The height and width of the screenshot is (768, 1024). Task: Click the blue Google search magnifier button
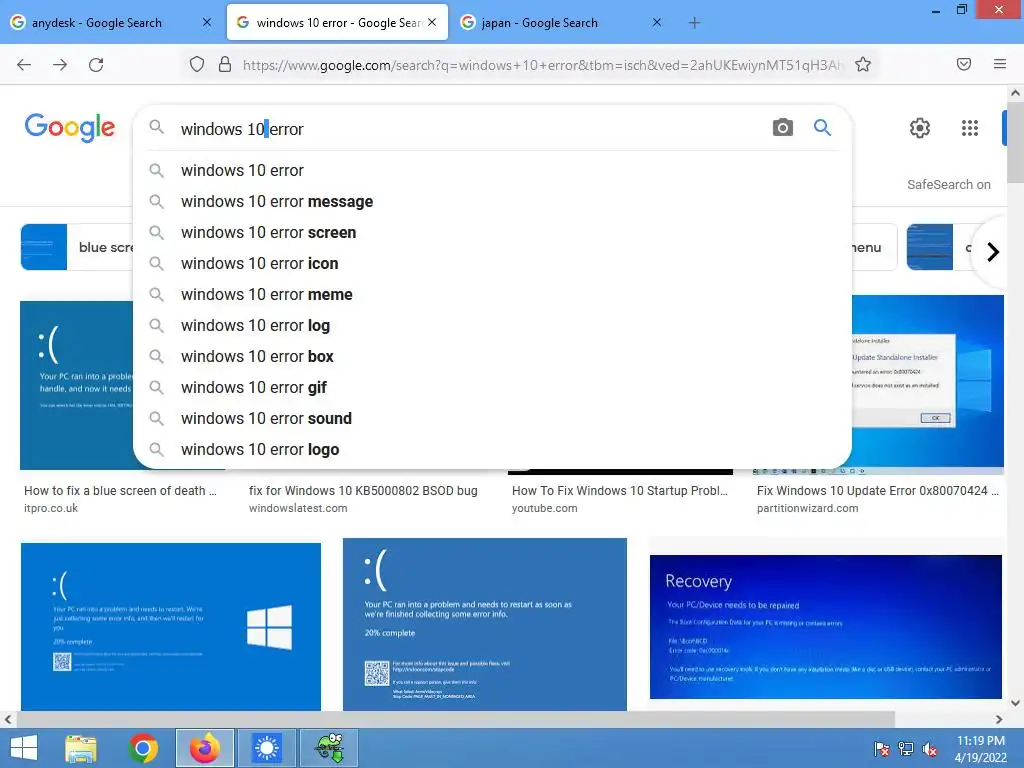822,127
